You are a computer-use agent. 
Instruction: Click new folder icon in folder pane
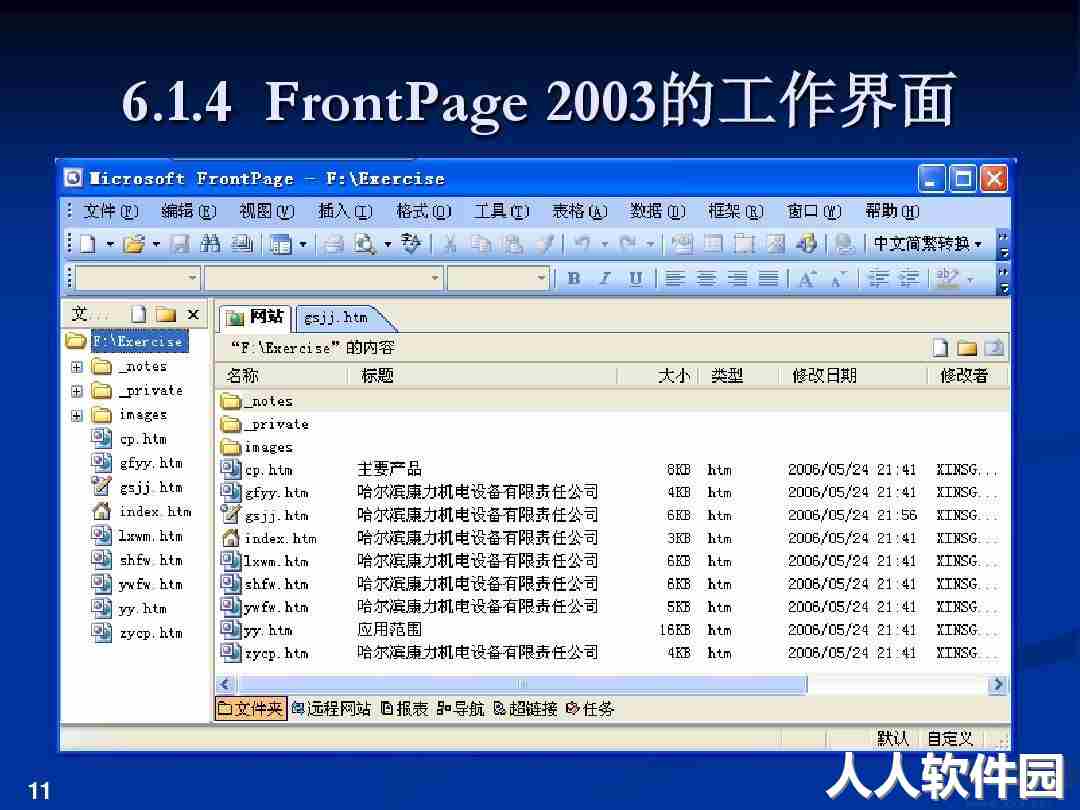165,315
